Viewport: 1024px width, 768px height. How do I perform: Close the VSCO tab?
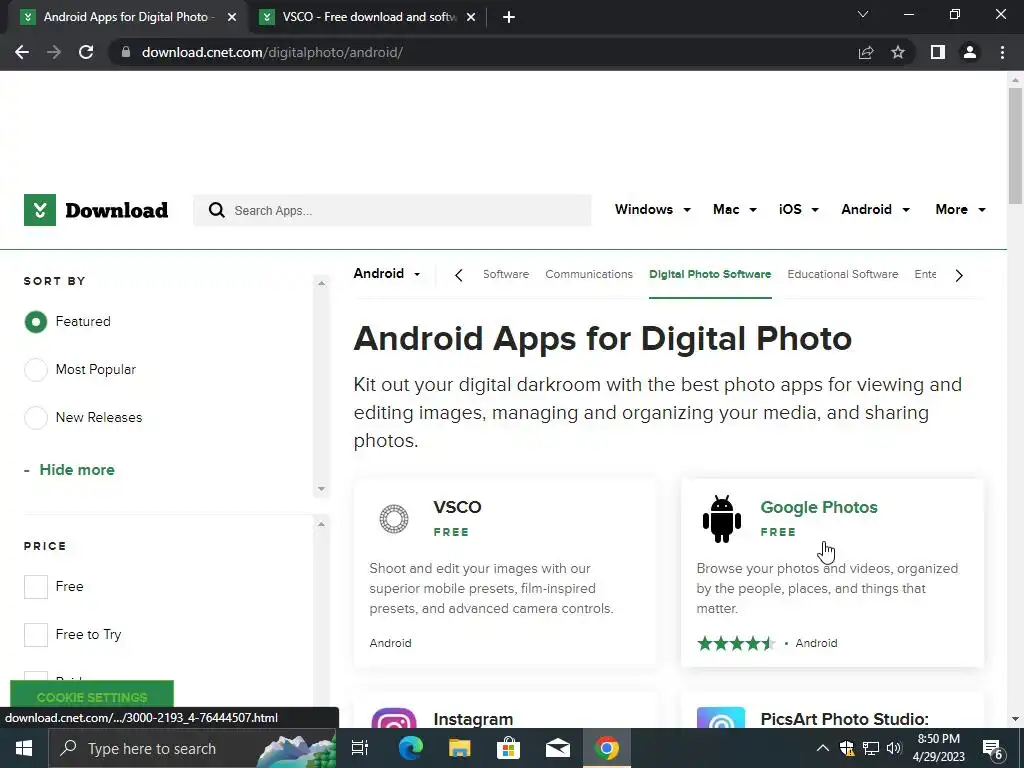coord(471,17)
